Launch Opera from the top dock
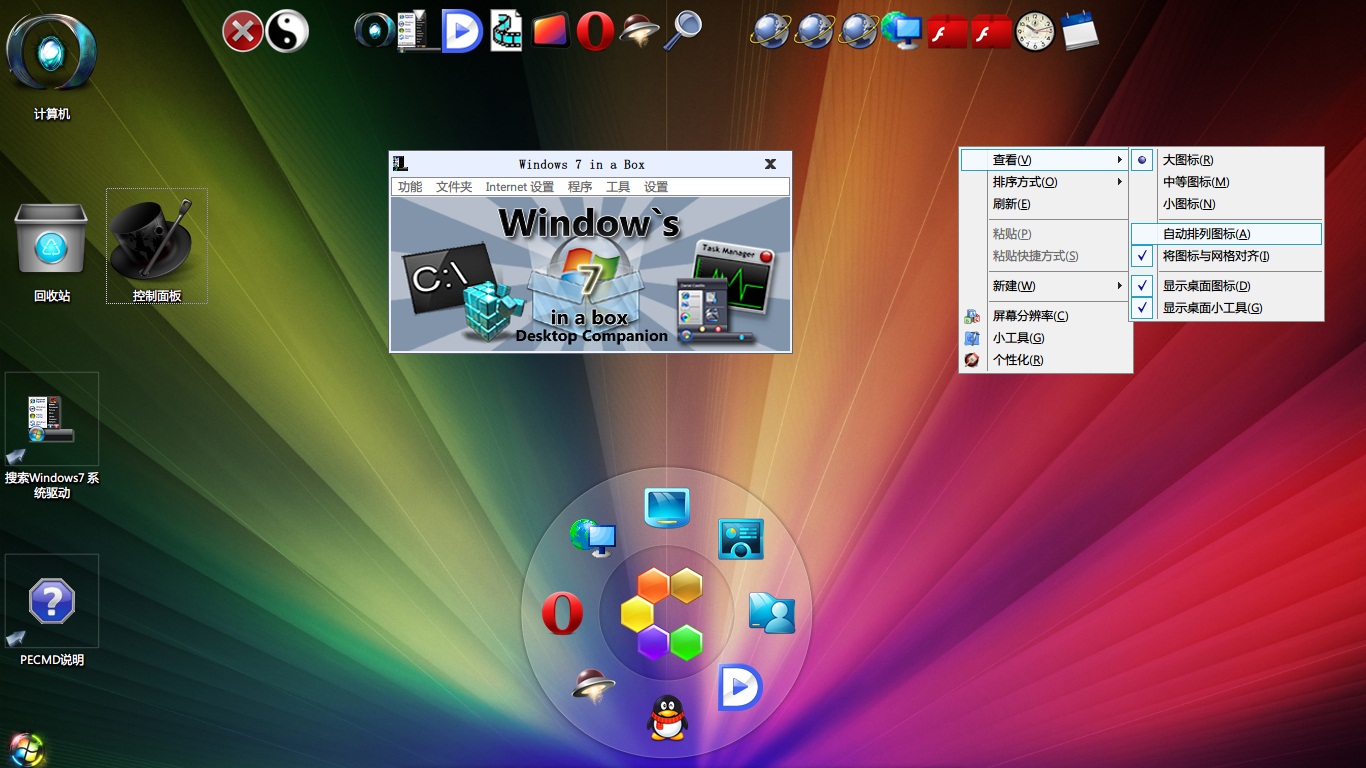Screen dimensions: 1366x768 pos(595,31)
